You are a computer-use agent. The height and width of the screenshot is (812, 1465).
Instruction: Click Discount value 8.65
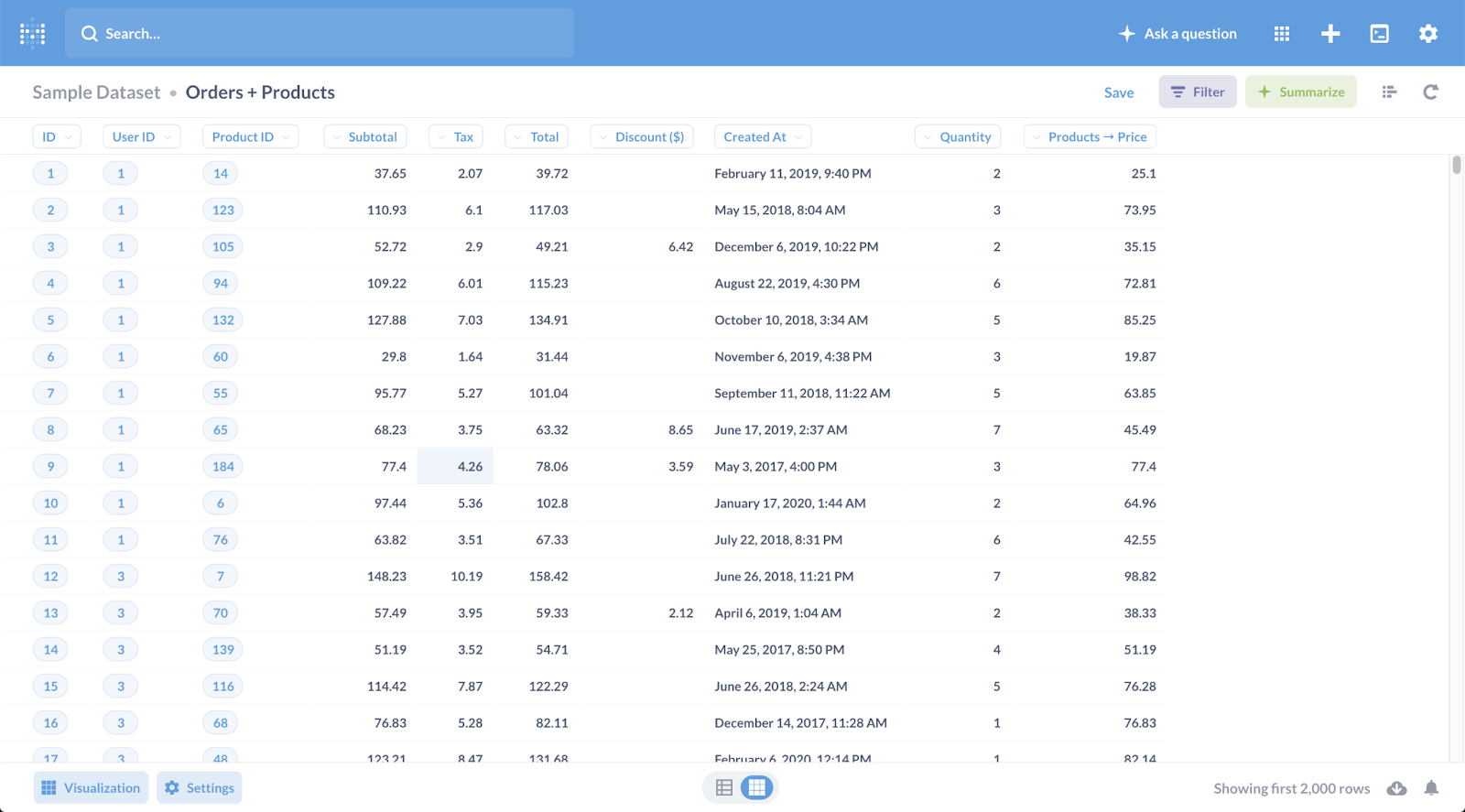pyautogui.click(x=680, y=430)
